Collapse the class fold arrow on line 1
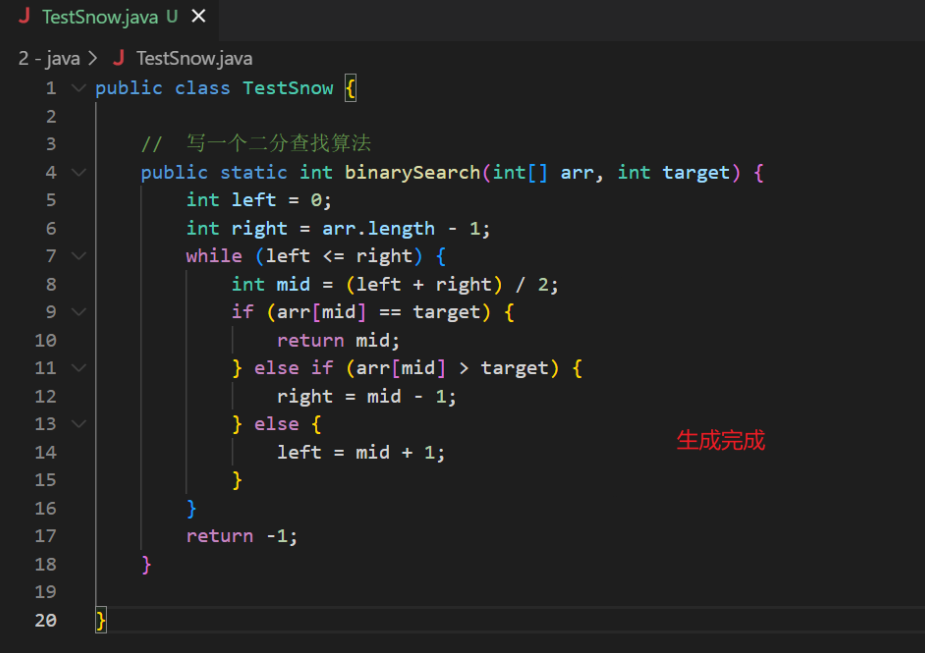925x653 pixels. (78, 88)
